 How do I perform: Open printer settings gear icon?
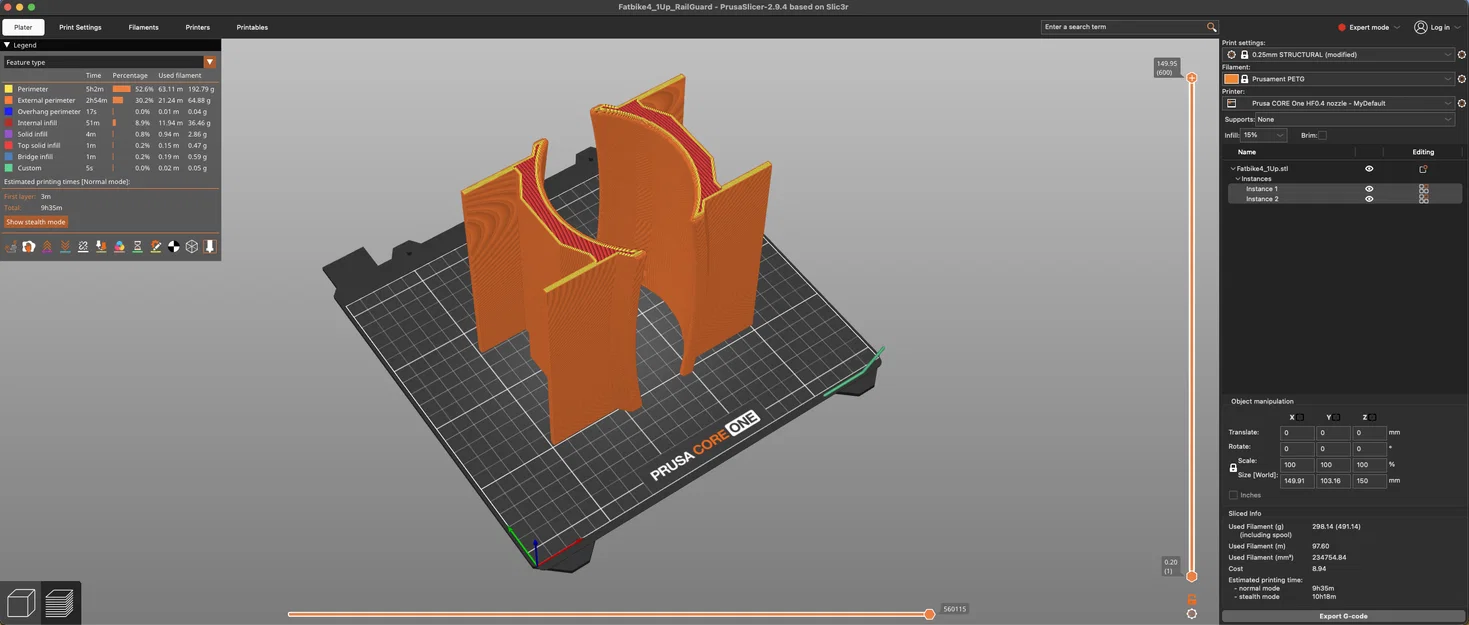click(x=1461, y=103)
